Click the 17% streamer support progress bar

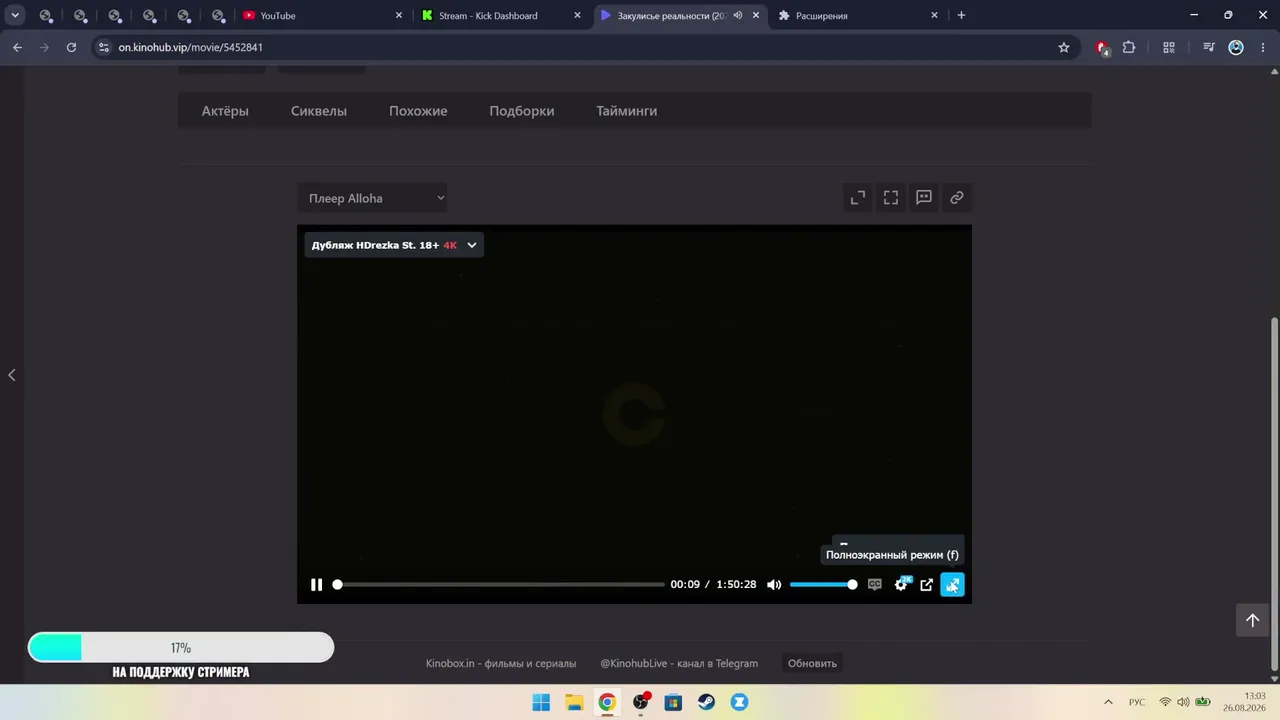(x=181, y=648)
